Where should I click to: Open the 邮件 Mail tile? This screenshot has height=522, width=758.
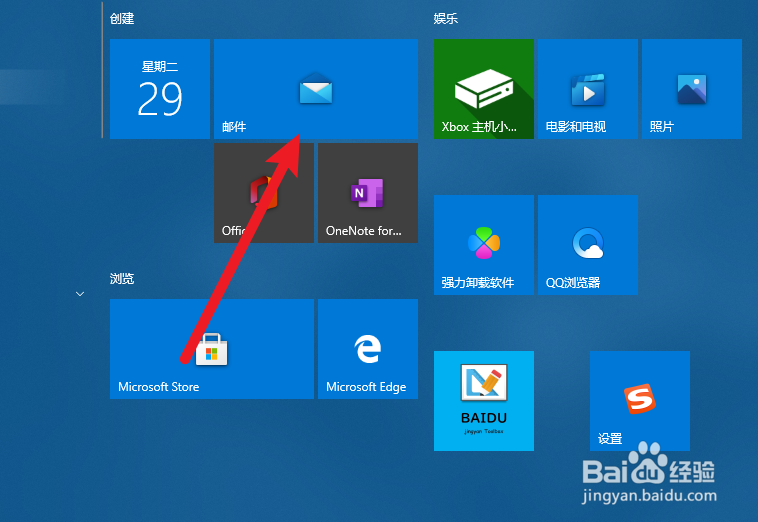click(316, 89)
